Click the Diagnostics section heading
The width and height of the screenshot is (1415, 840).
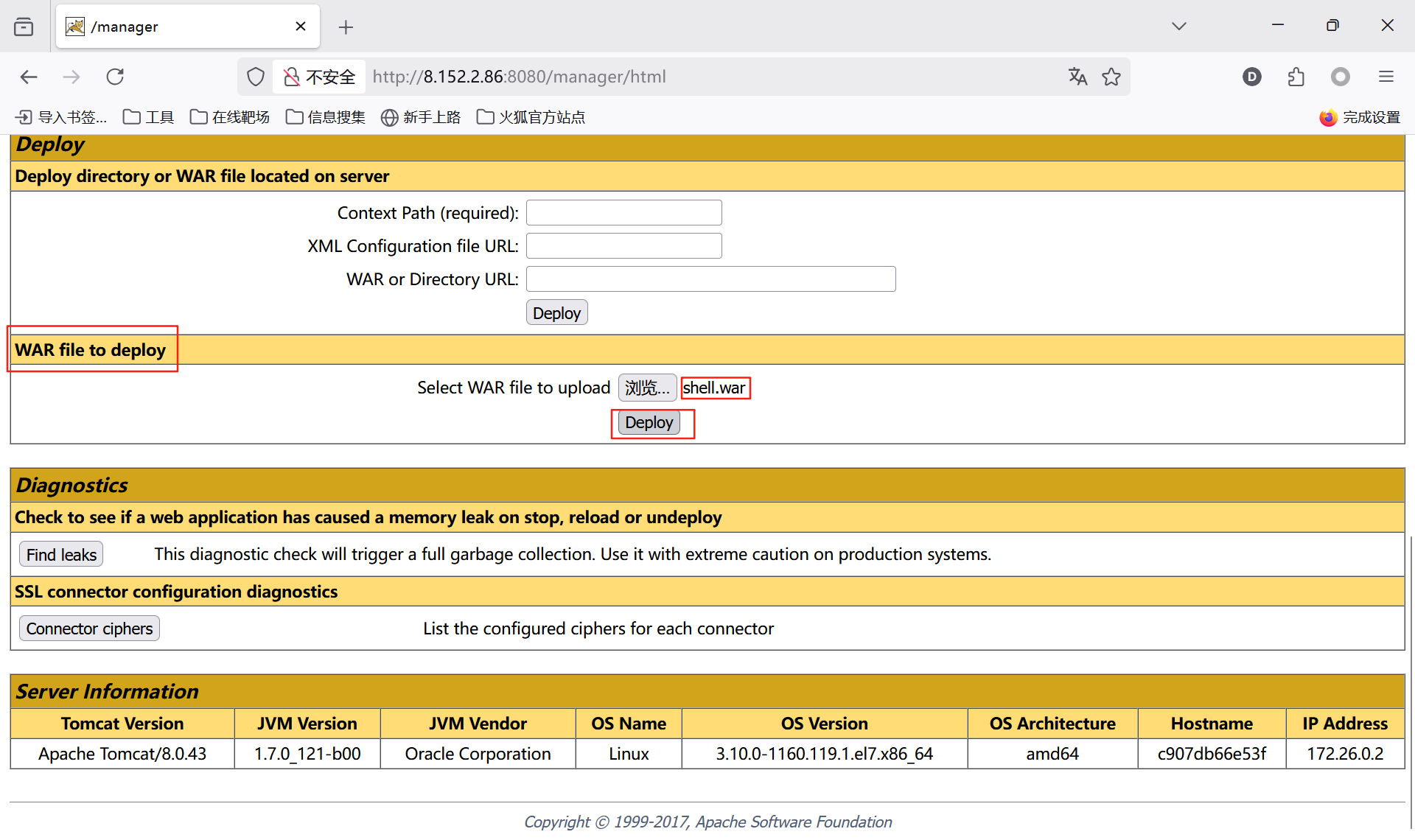[x=72, y=486]
